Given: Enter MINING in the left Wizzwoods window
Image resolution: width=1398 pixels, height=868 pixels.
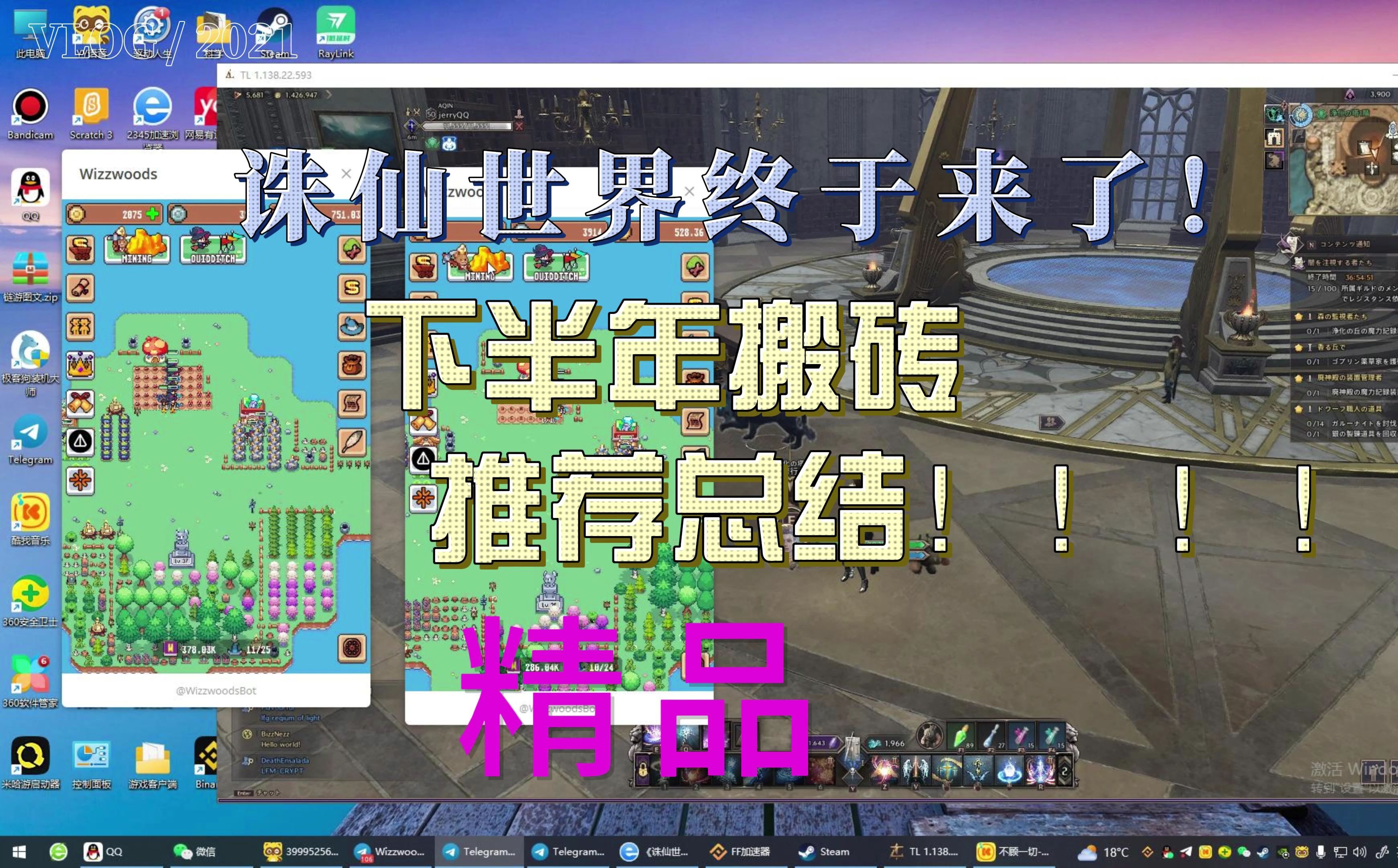Looking at the screenshot, I should coord(137,247).
